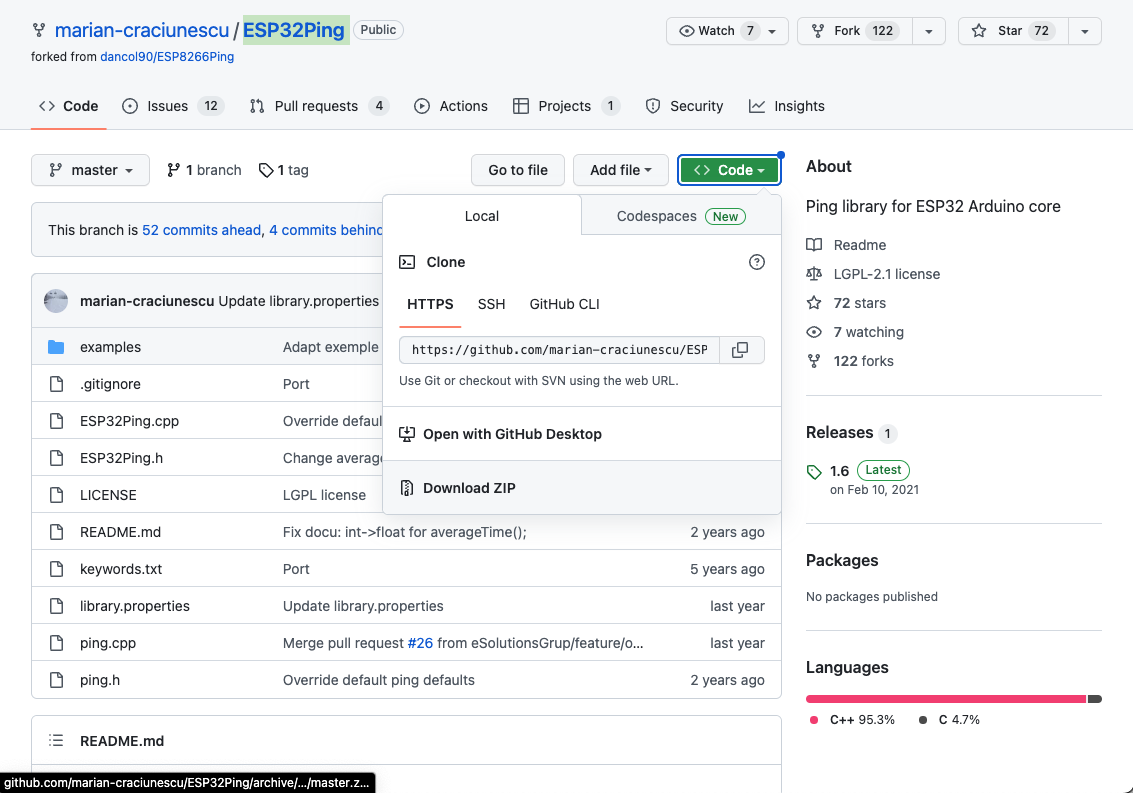1133x793 pixels.
Task: Click the fork icon beside 122 forks
Action: click(x=814, y=361)
